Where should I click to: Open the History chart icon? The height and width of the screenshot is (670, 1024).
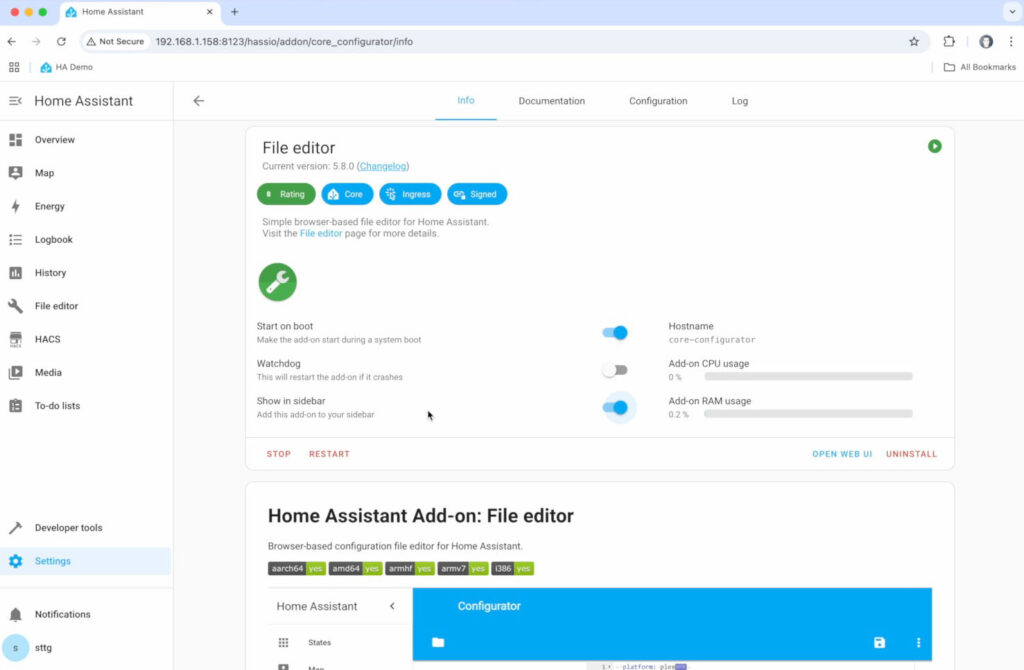pos(16,273)
